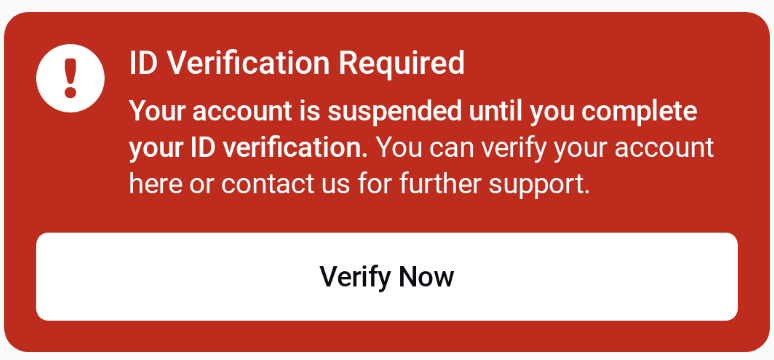Tap the 'your ID verification.' bold text
Viewport: 774px width, 360px height.
pyautogui.click(x=248, y=148)
